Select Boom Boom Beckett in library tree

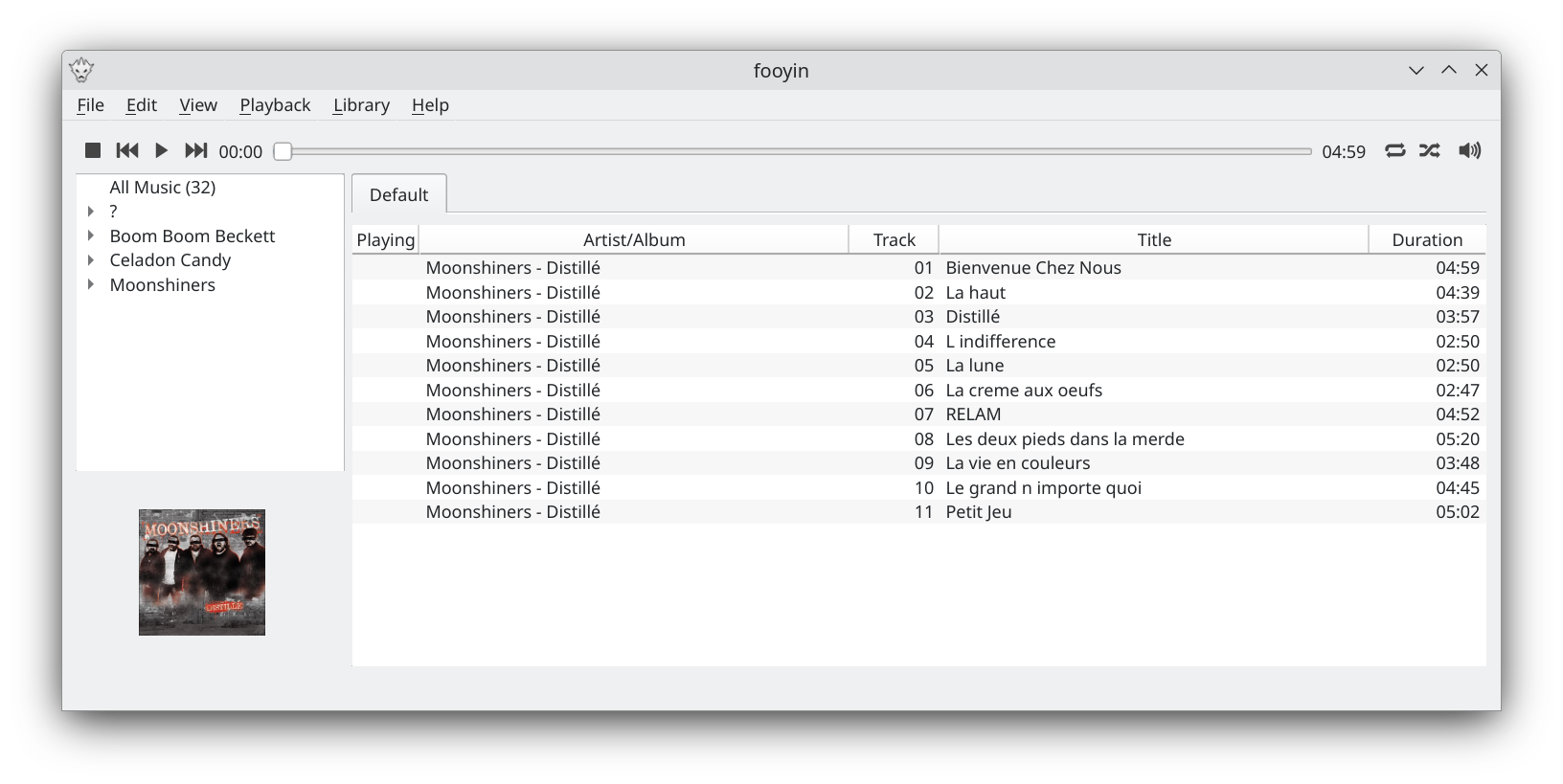tap(193, 236)
